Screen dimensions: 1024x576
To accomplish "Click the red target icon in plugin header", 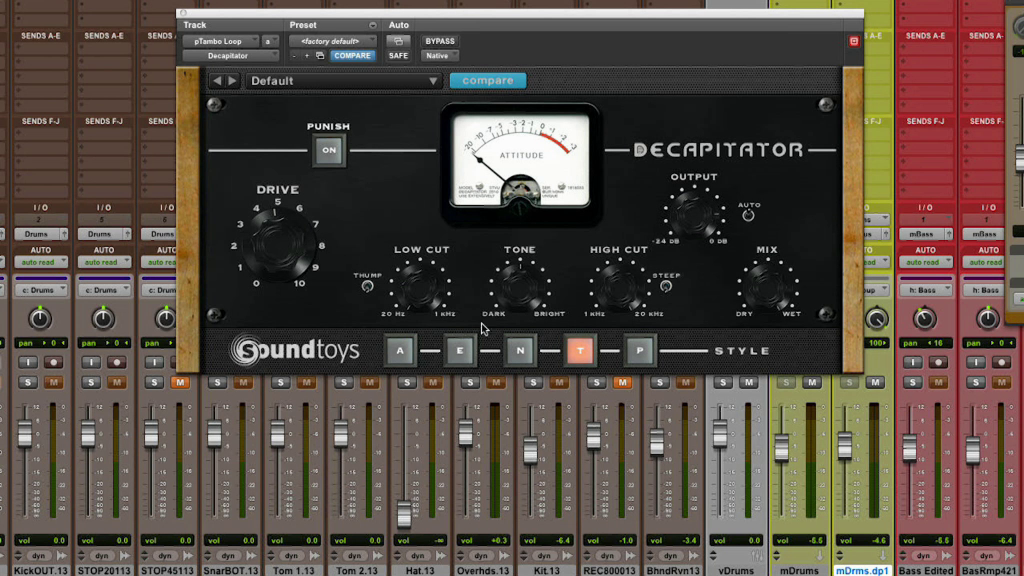I will pos(854,41).
